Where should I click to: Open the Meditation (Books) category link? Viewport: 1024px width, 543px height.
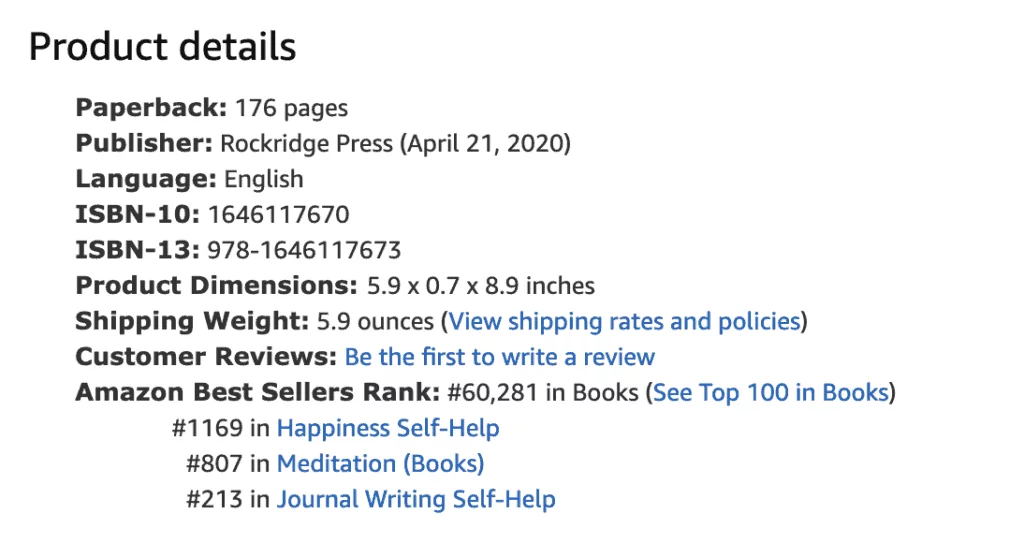(x=381, y=463)
